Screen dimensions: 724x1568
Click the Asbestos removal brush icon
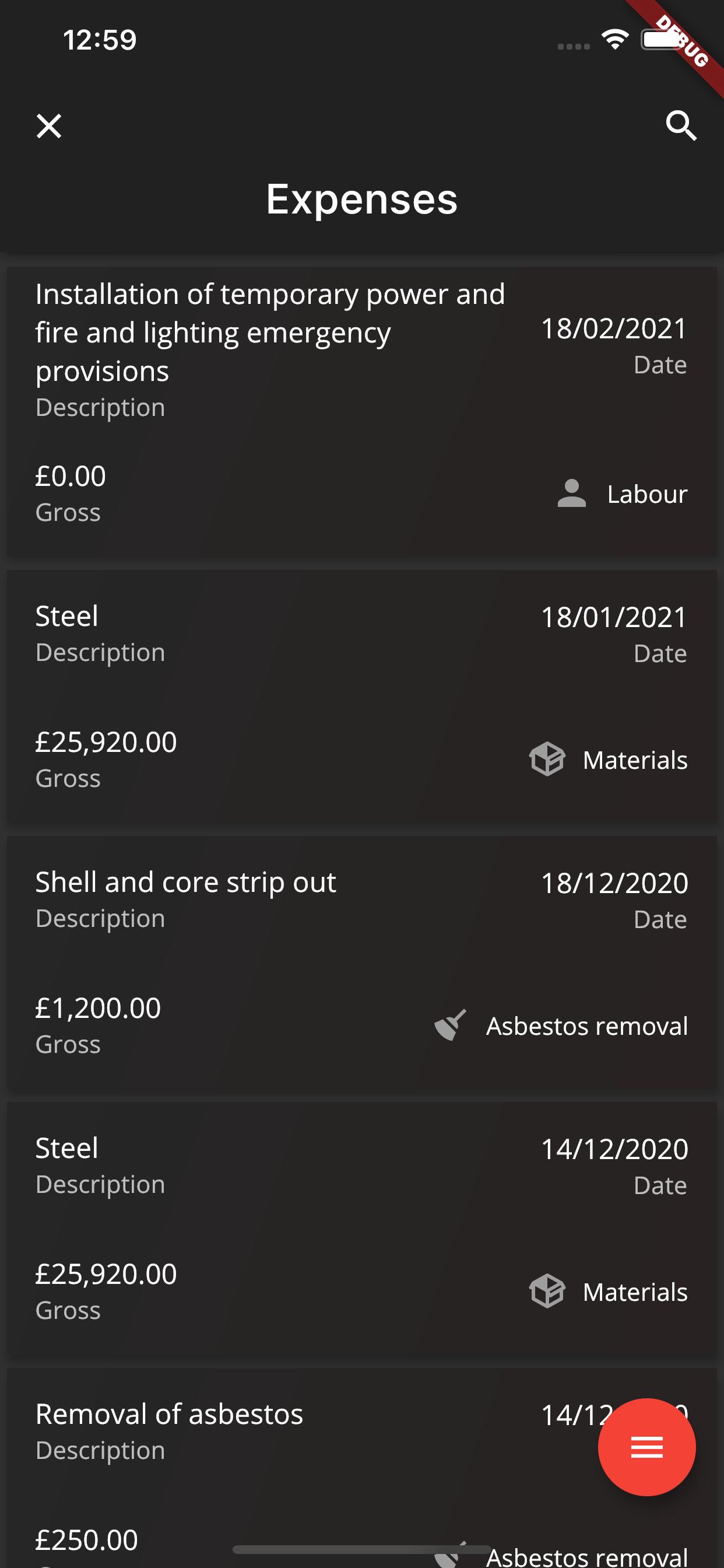click(x=450, y=1025)
